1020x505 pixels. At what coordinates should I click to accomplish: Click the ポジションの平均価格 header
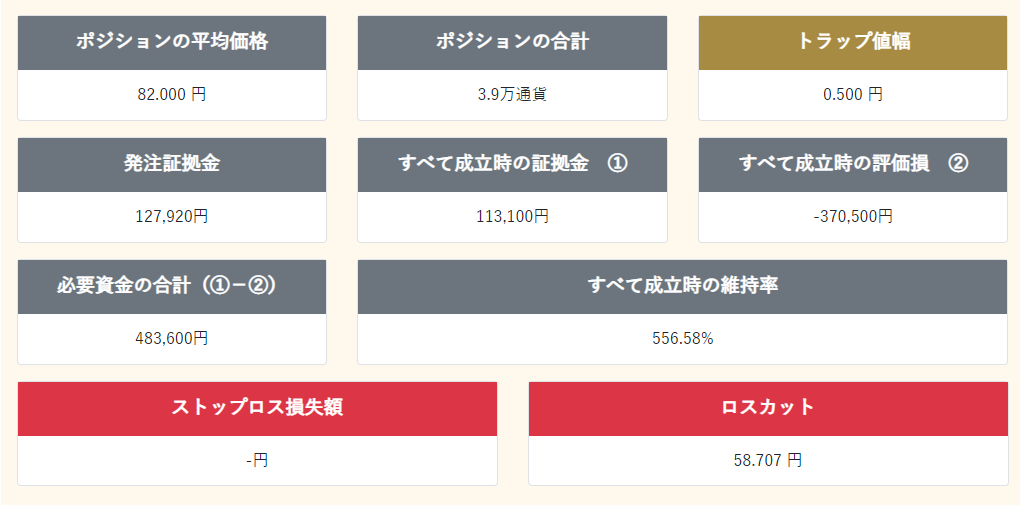(172, 42)
